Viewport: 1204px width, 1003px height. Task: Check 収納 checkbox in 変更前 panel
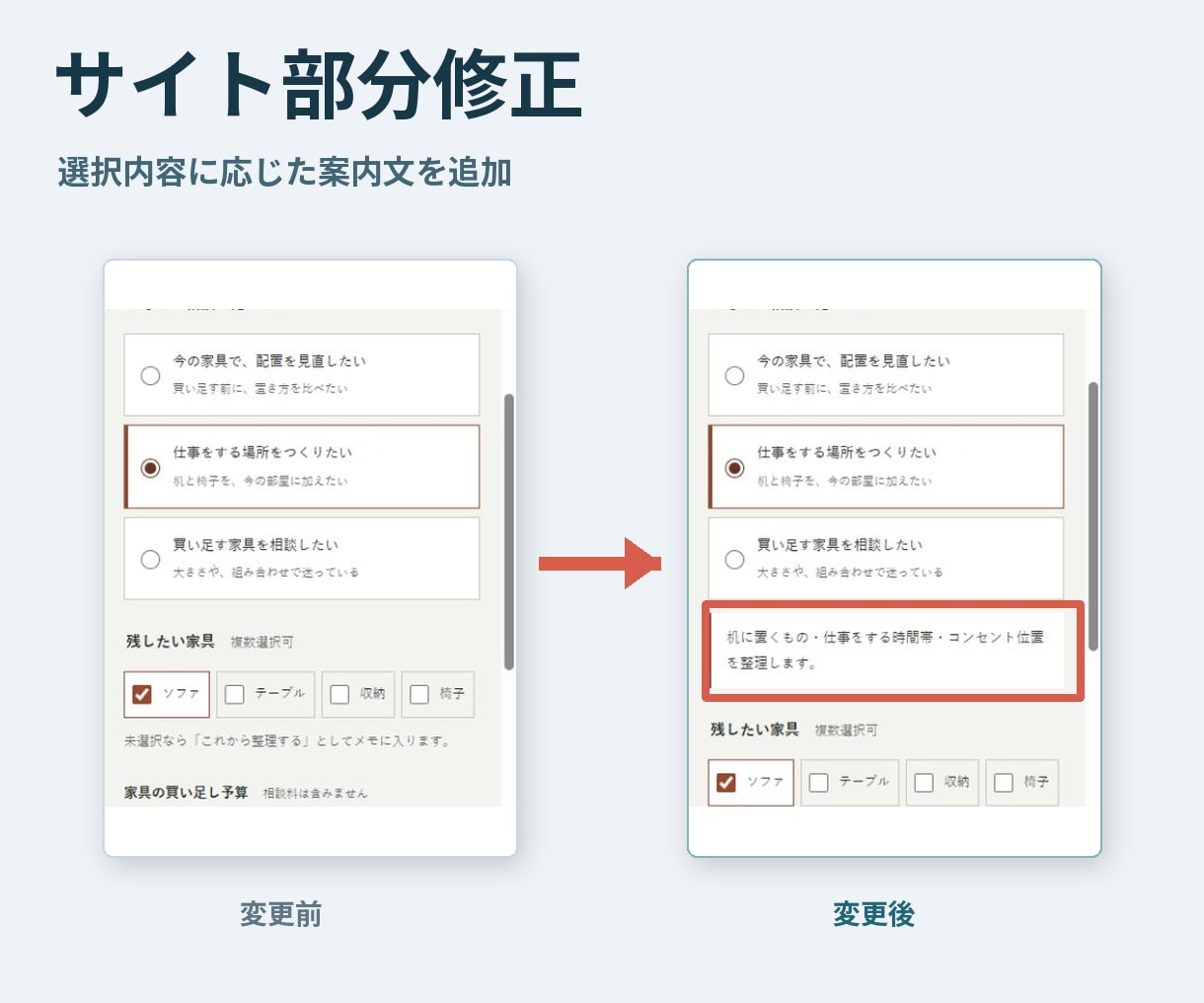click(x=339, y=694)
